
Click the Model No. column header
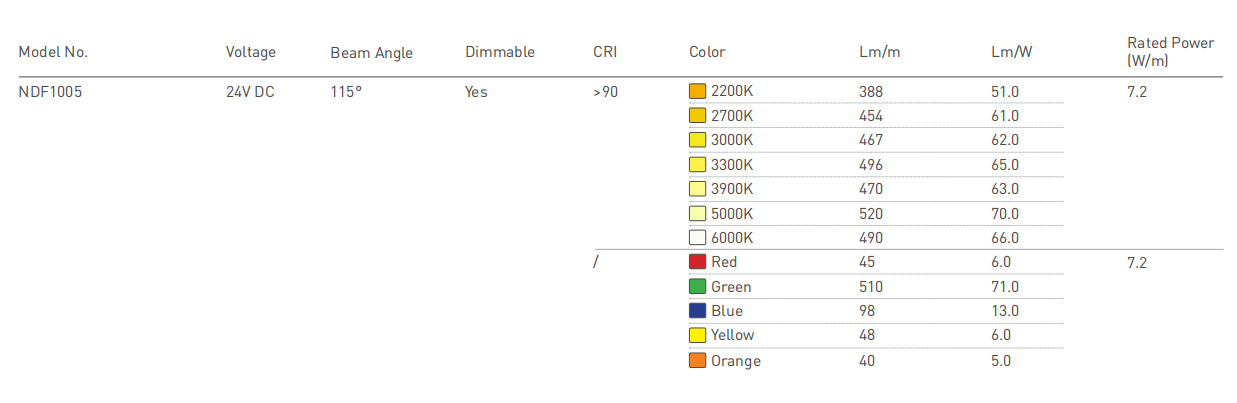coord(60,52)
